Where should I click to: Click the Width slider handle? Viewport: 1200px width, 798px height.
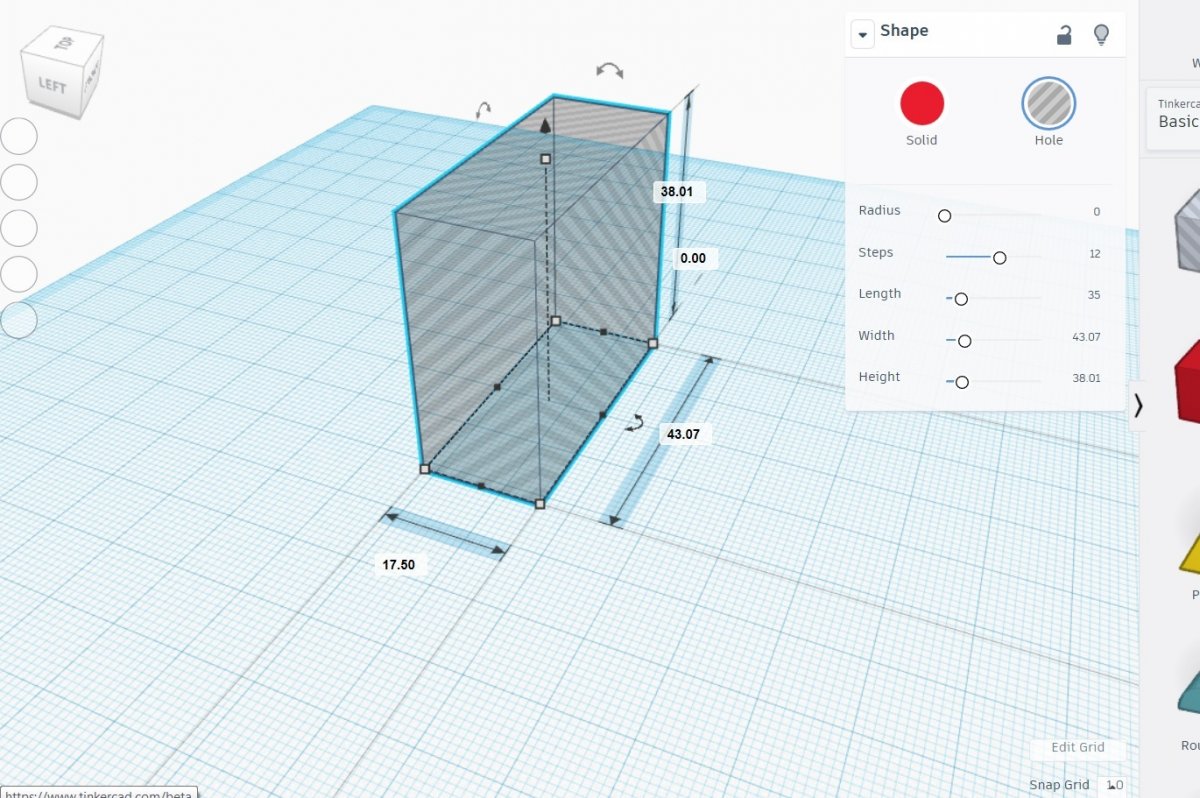coord(965,341)
